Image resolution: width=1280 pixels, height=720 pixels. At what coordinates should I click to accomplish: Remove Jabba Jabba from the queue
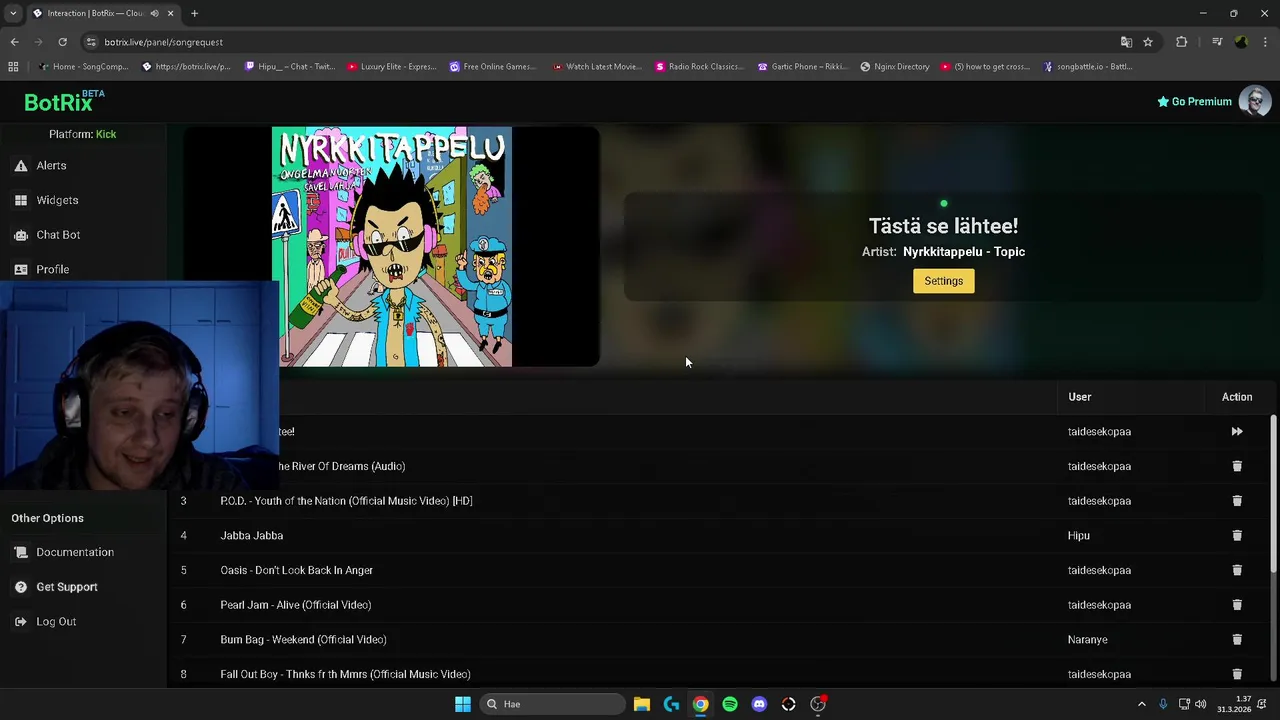coord(1237,536)
